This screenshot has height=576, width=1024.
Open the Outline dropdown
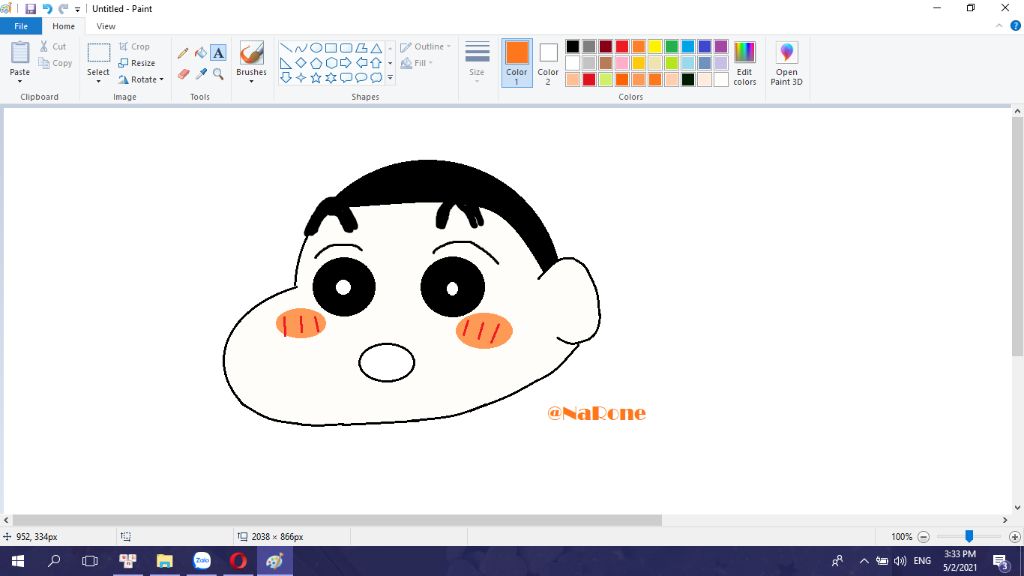point(425,47)
